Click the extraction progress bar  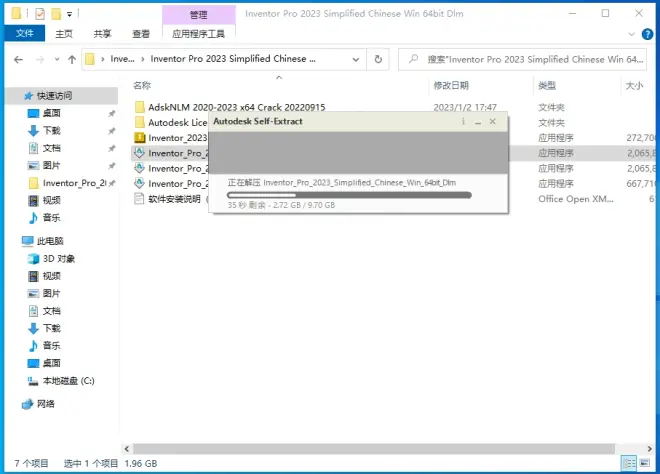349,195
